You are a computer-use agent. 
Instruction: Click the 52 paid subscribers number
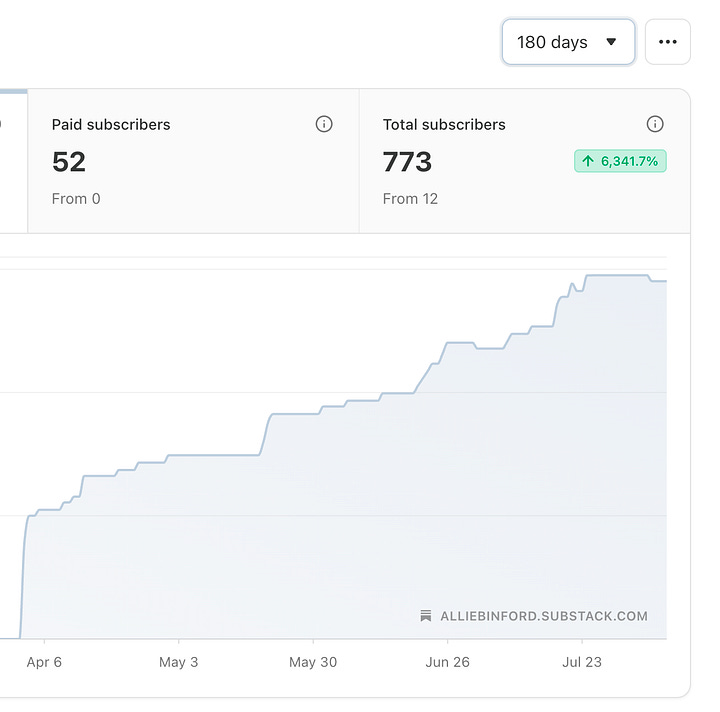tap(69, 162)
